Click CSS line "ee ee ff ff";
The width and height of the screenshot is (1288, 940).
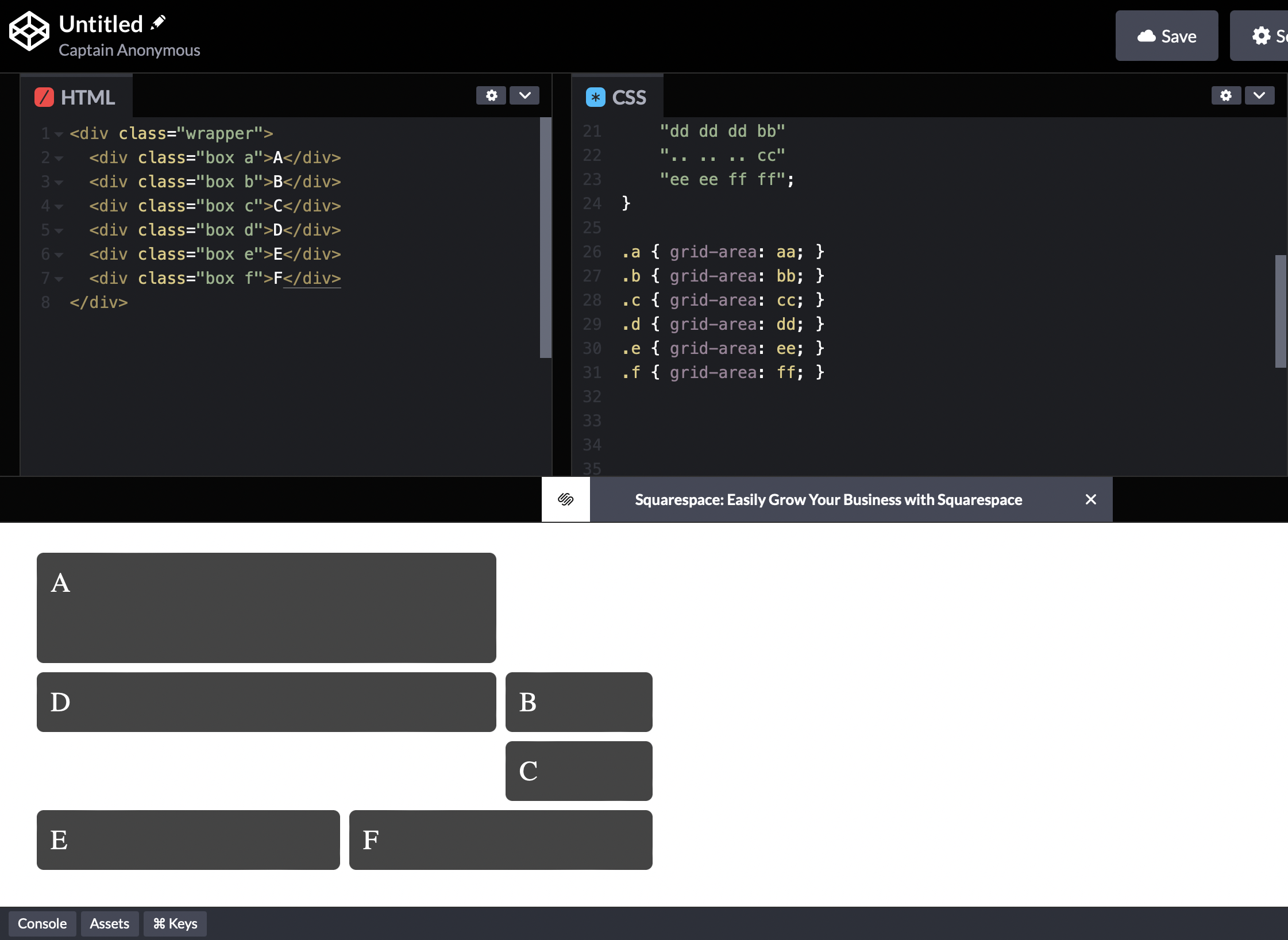tap(727, 179)
